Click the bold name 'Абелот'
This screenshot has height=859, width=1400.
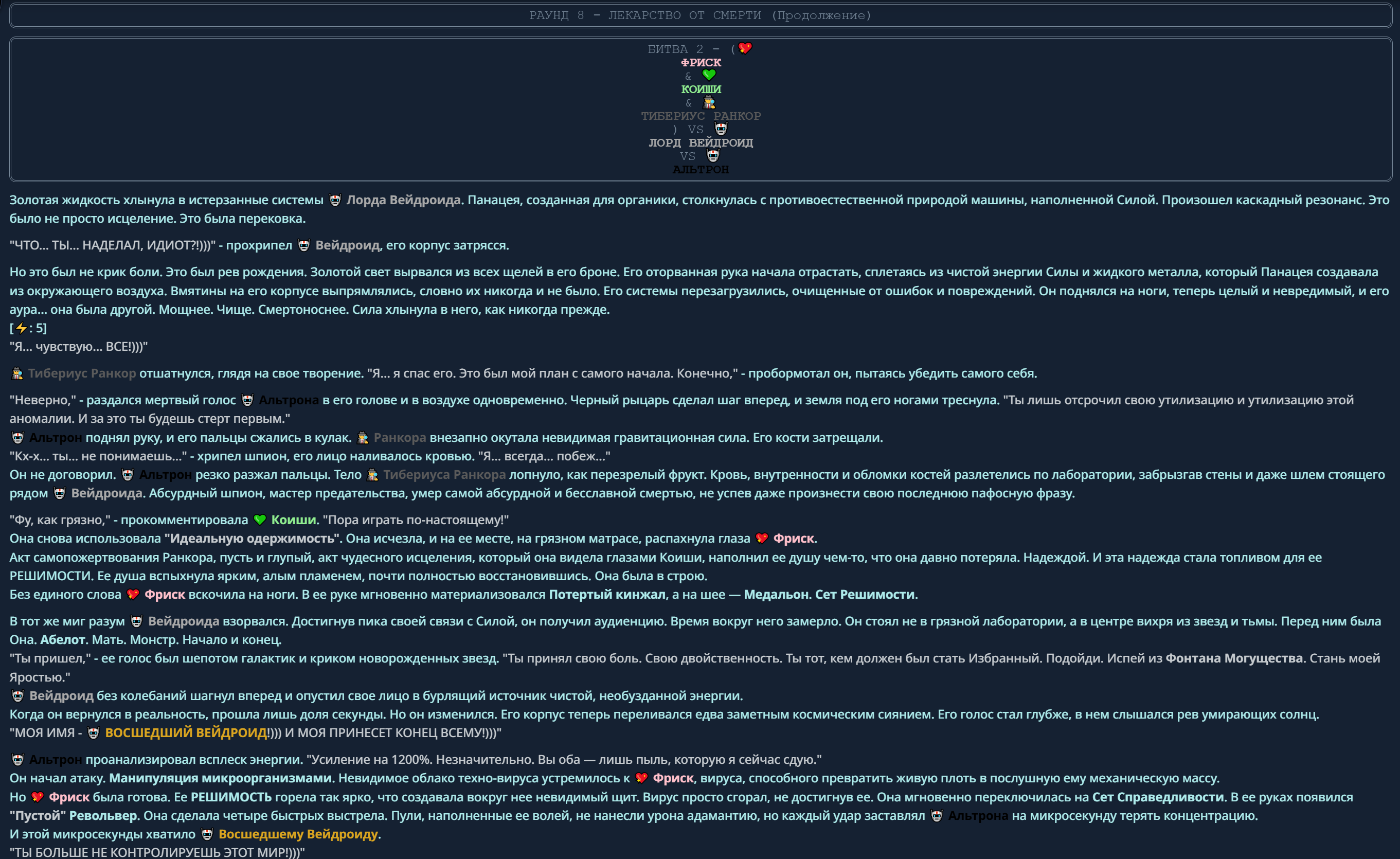click(x=63, y=640)
